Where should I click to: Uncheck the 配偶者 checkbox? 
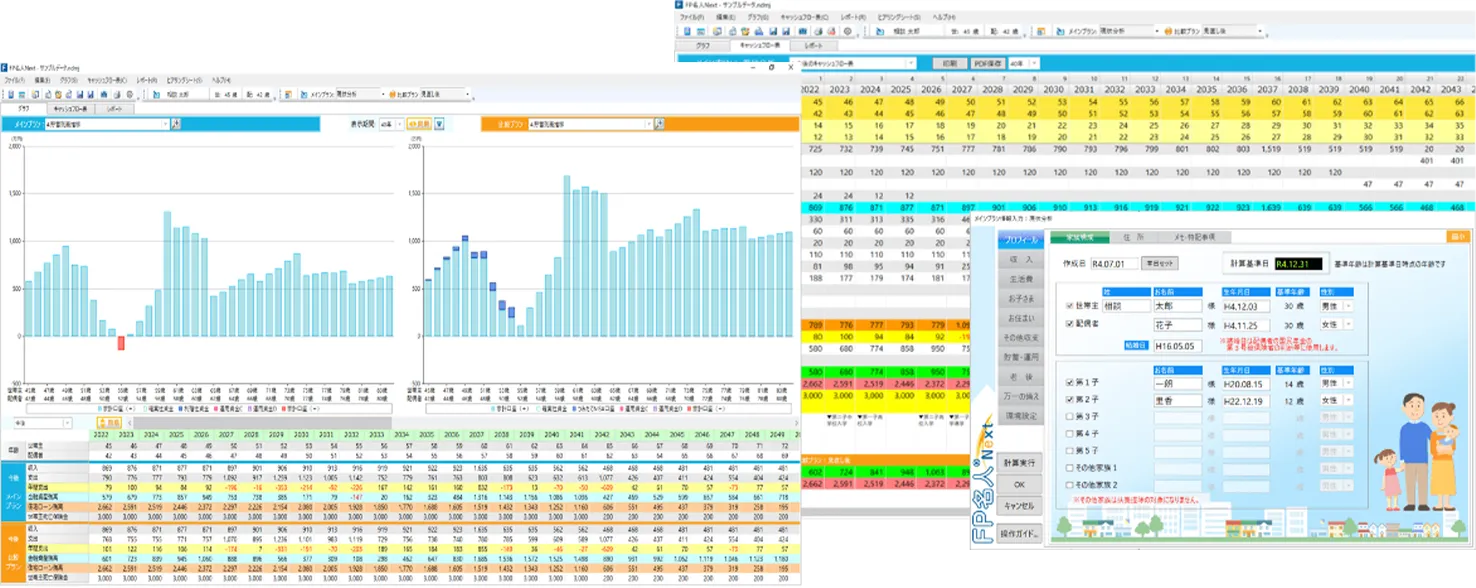click(x=1071, y=325)
